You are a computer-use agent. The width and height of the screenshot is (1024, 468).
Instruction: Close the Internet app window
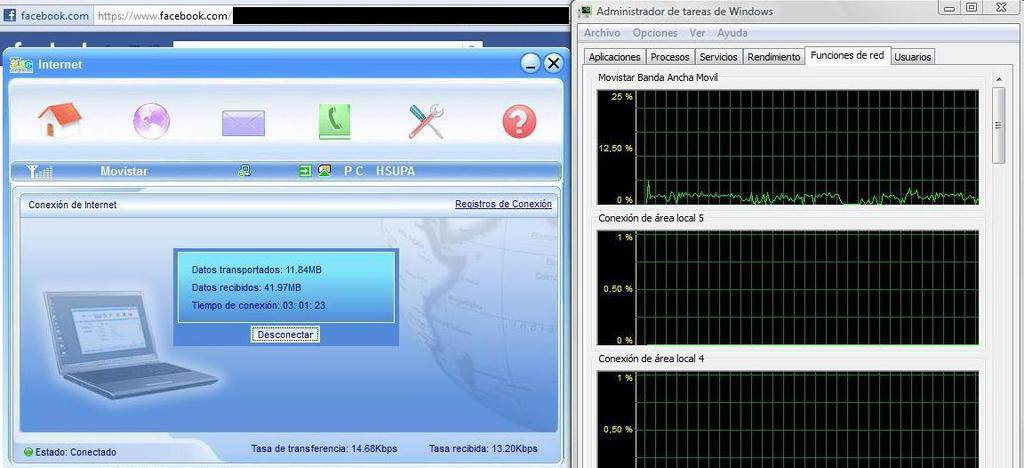(x=553, y=63)
